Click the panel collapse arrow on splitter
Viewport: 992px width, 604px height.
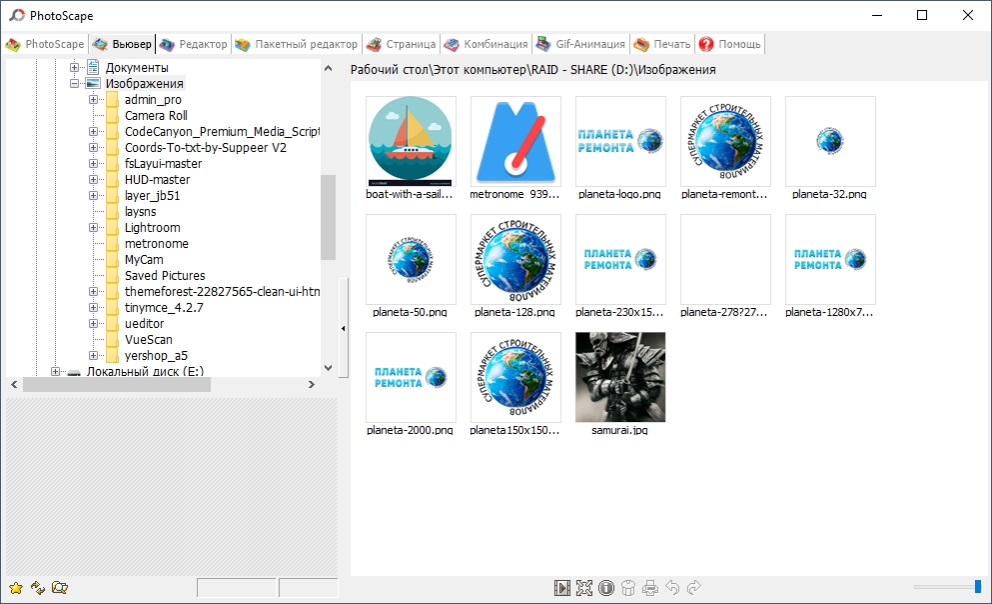[344, 328]
